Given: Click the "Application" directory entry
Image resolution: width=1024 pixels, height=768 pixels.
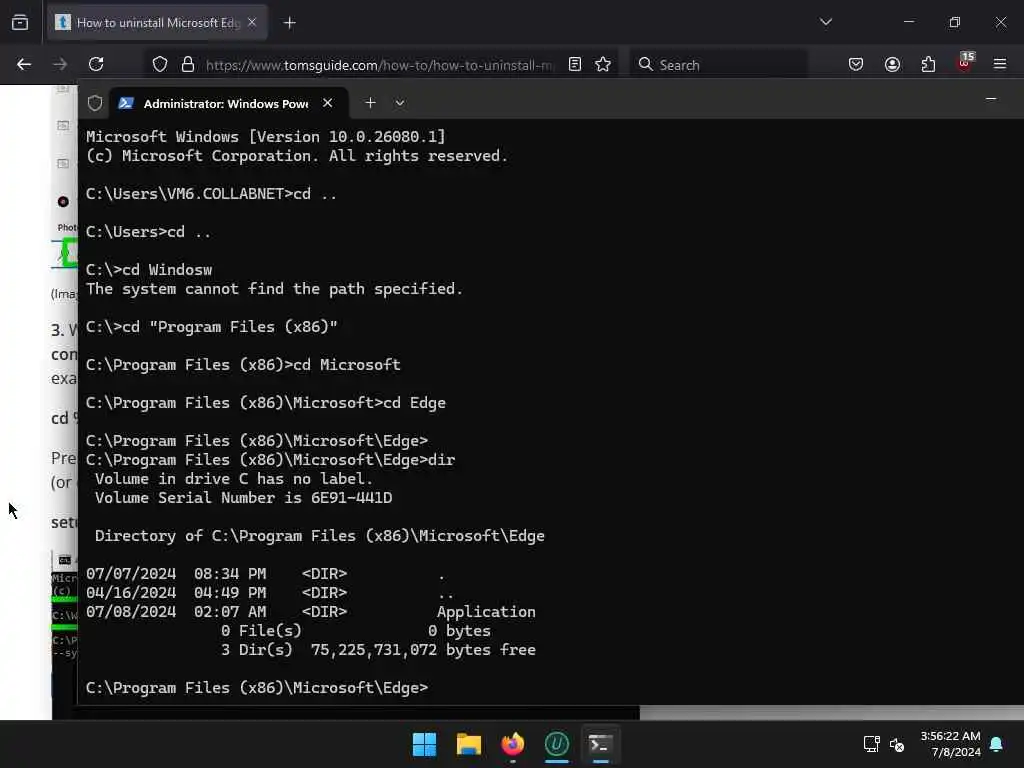Looking at the screenshot, I should (486, 612).
